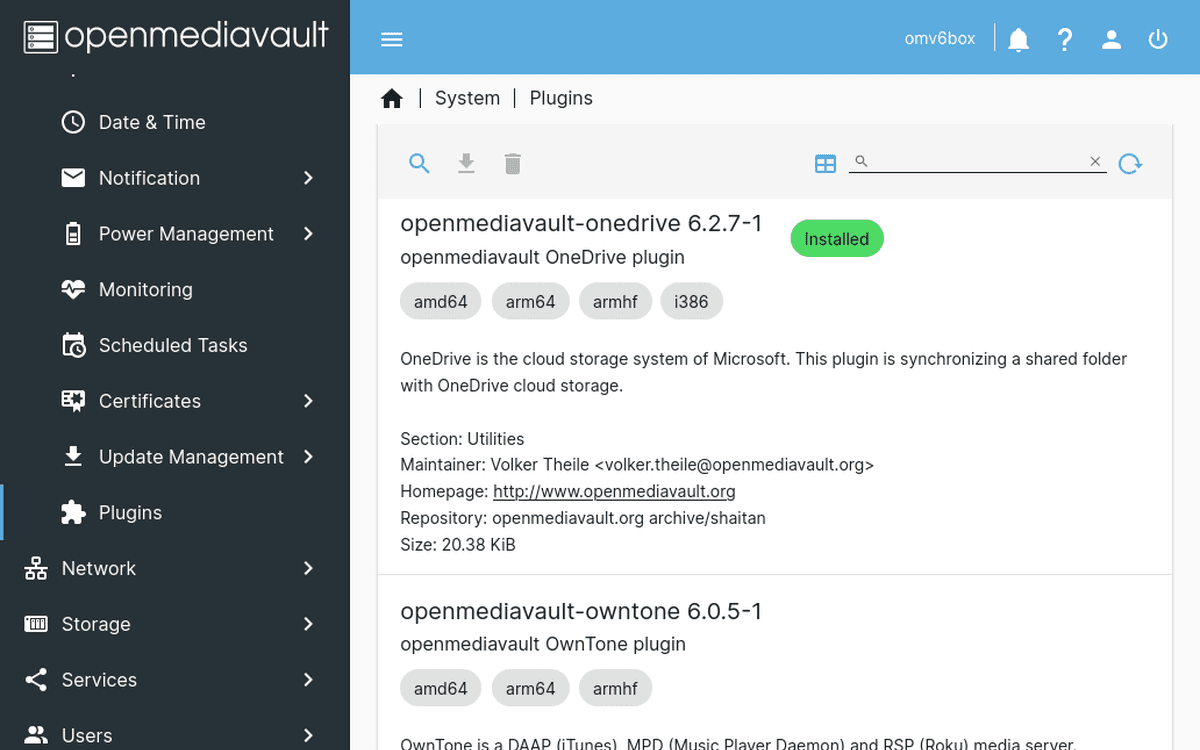The width and height of the screenshot is (1200, 750).
Task: Click onedrive's armhf architecture chip
Action: [615, 301]
